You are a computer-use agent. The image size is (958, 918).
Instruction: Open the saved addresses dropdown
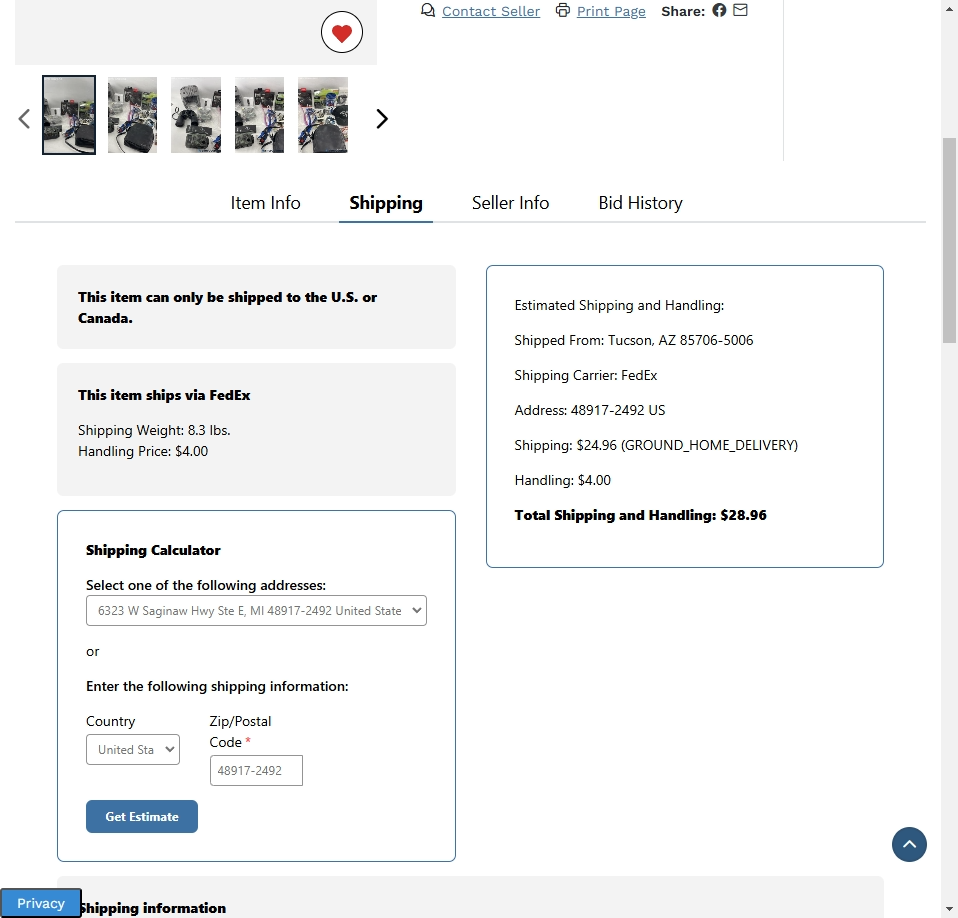click(256, 611)
